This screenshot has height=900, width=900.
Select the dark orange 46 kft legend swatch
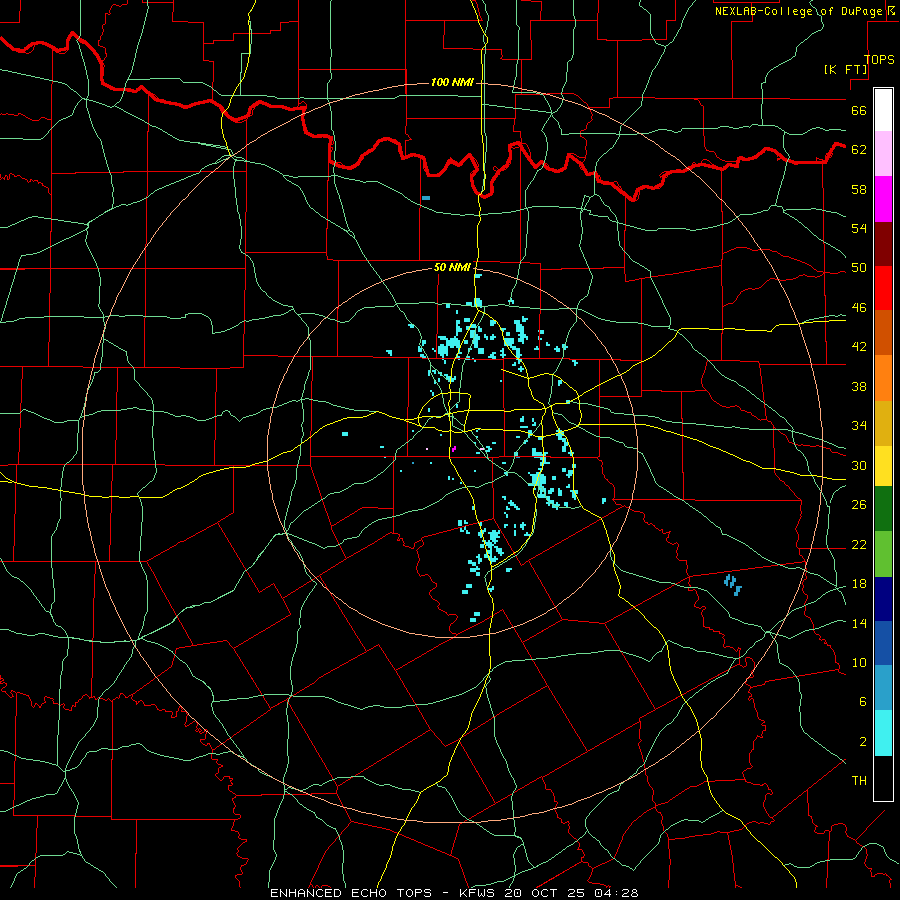[883, 333]
